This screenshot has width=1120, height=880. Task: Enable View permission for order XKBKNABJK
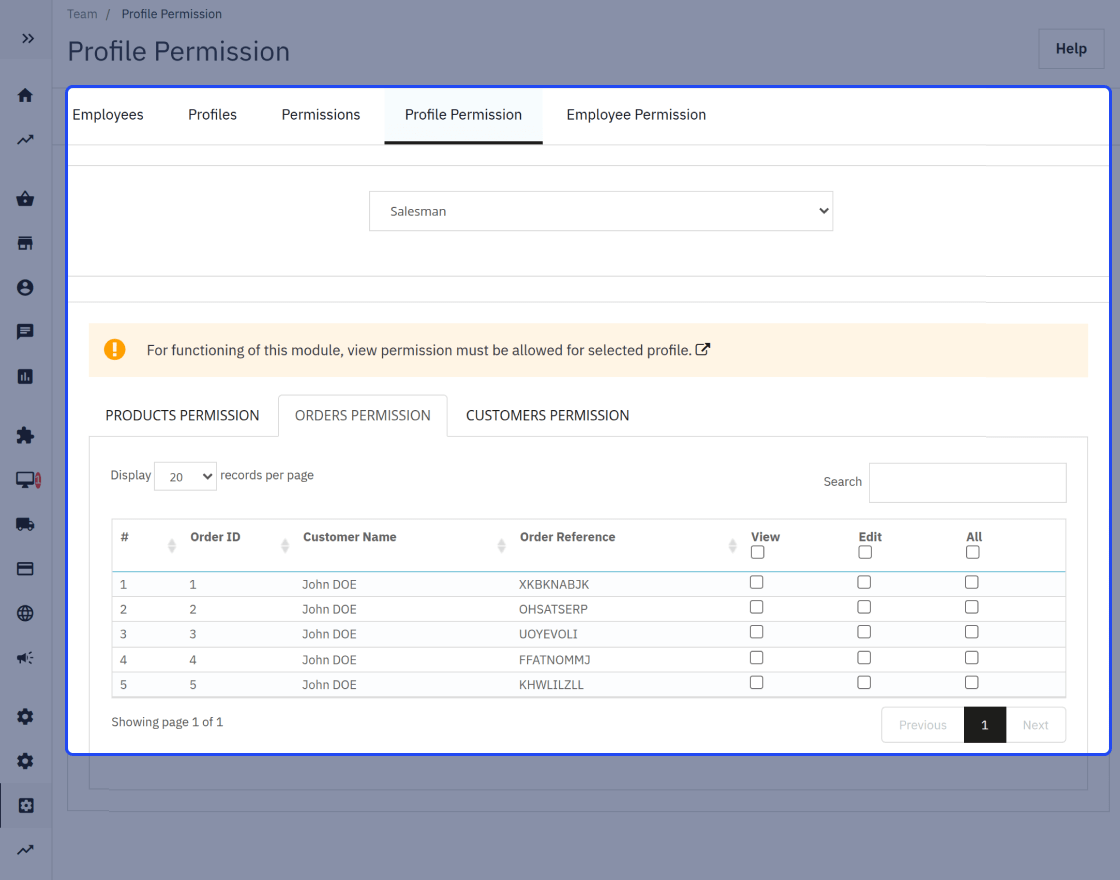[x=756, y=582]
